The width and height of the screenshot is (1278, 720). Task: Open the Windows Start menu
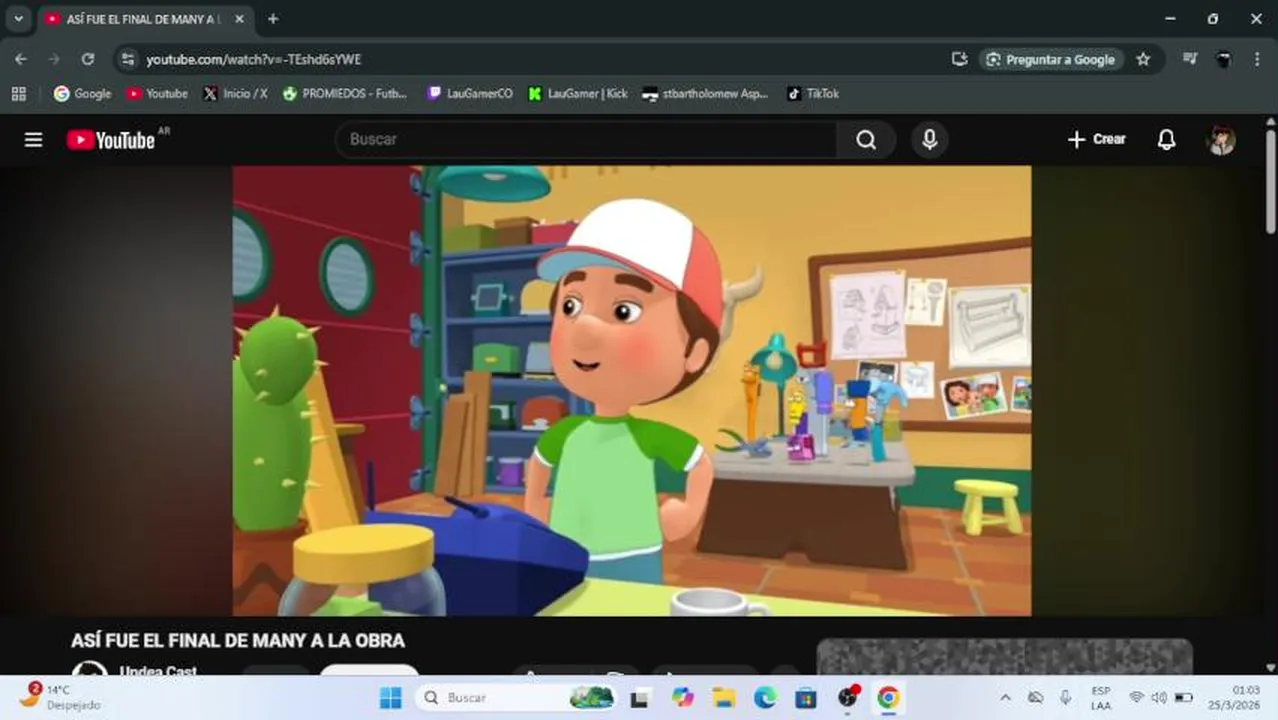coord(391,698)
